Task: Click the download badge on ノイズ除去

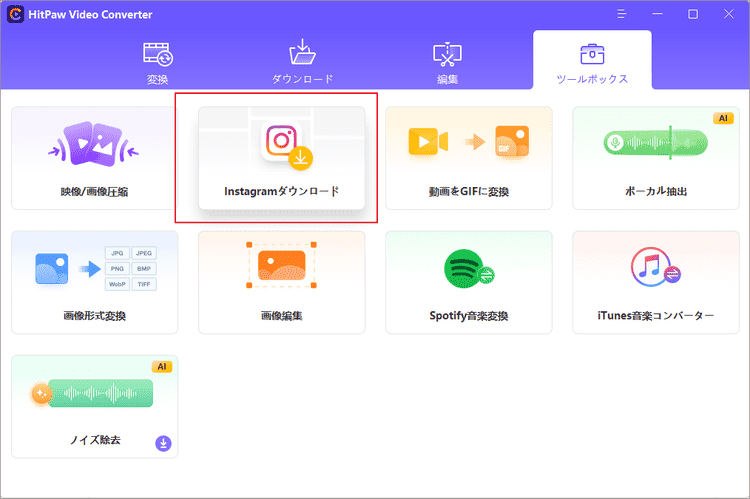Action: pyautogui.click(x=163, y=444)
